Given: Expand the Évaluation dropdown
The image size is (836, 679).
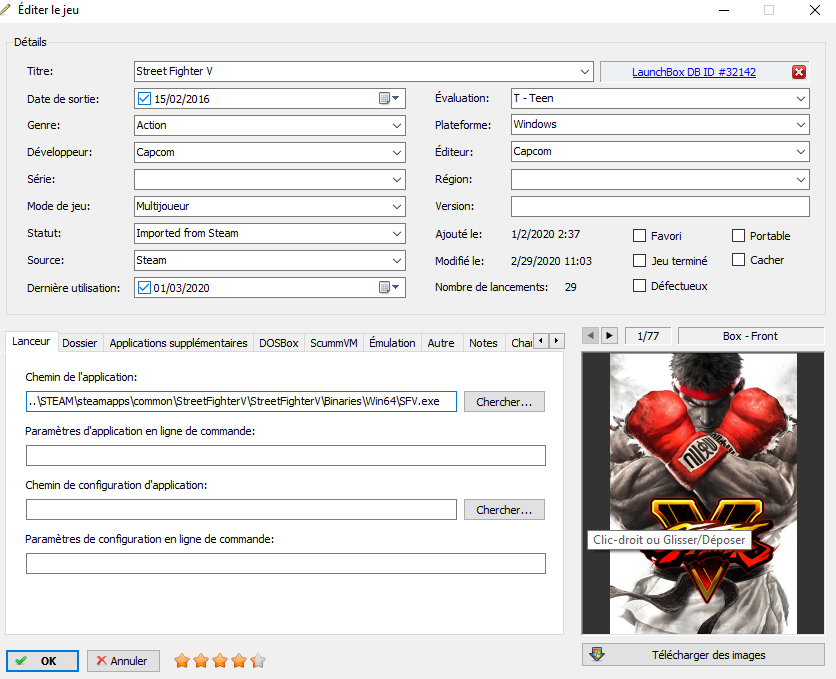Looking at the screenshot, I should (x=801, y=99).
